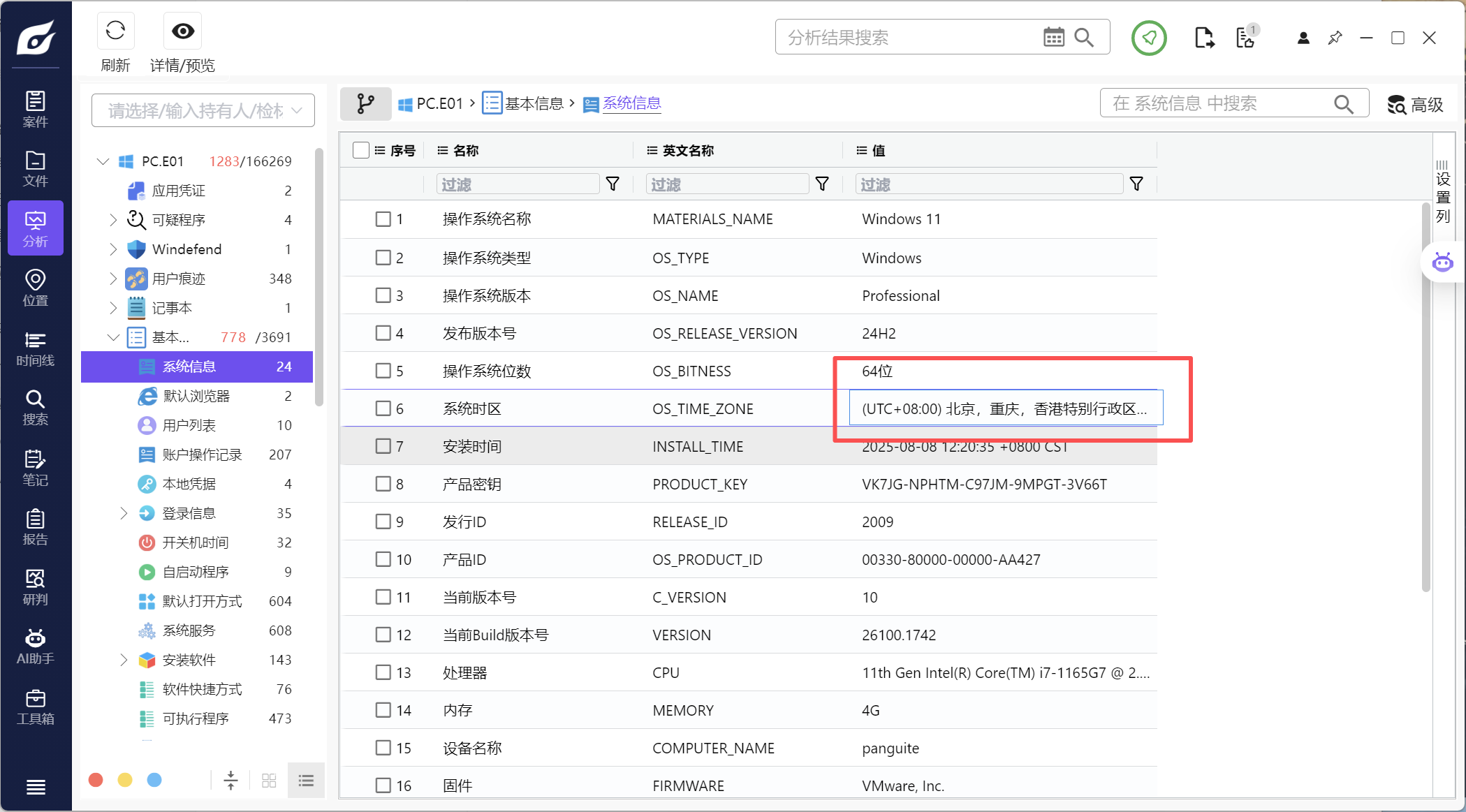Check the box for row 15 设备名称
Image resolution: width=1466 pixels, height=812 pixels.
(383, 748)
